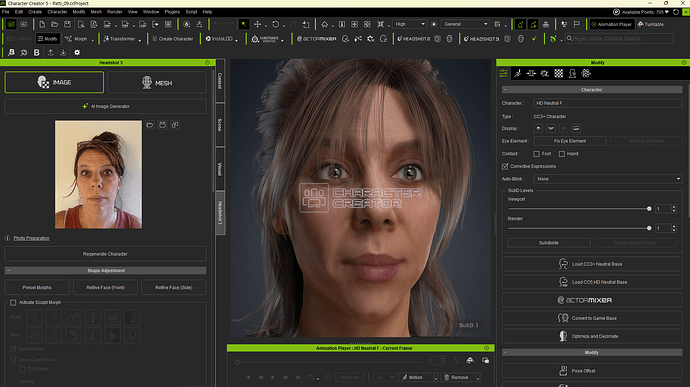Viewport: 690px width, 387px height.
Task: Open a project with the folder icon in toolbar
Action: [55, 24]
